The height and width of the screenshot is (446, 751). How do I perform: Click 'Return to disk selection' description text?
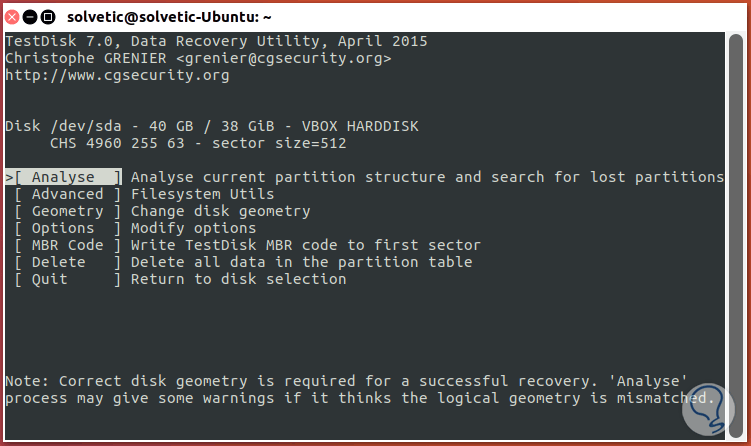pyautogui.click(x=238, y=279)
